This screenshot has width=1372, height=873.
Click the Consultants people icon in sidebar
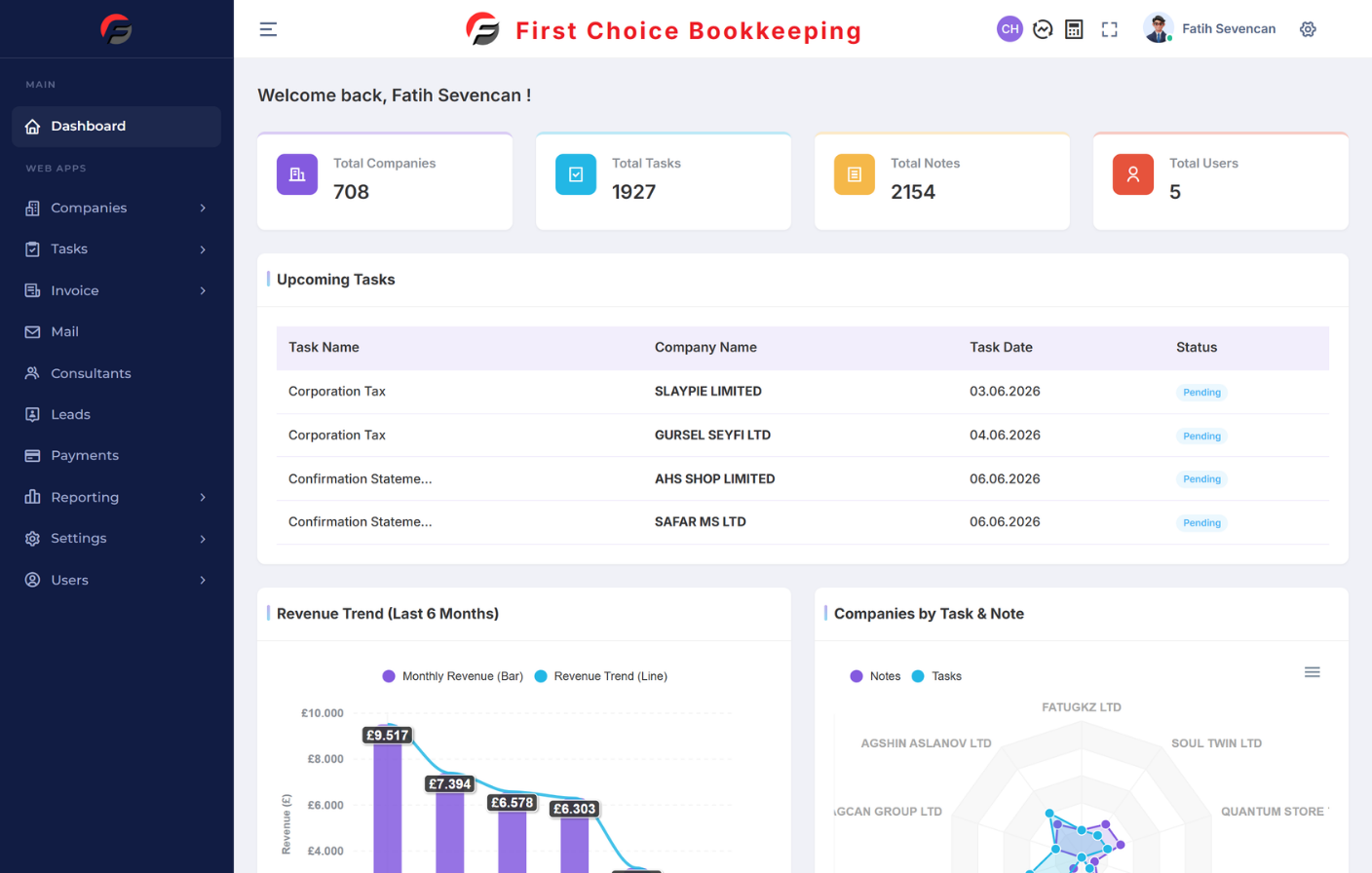32,373
